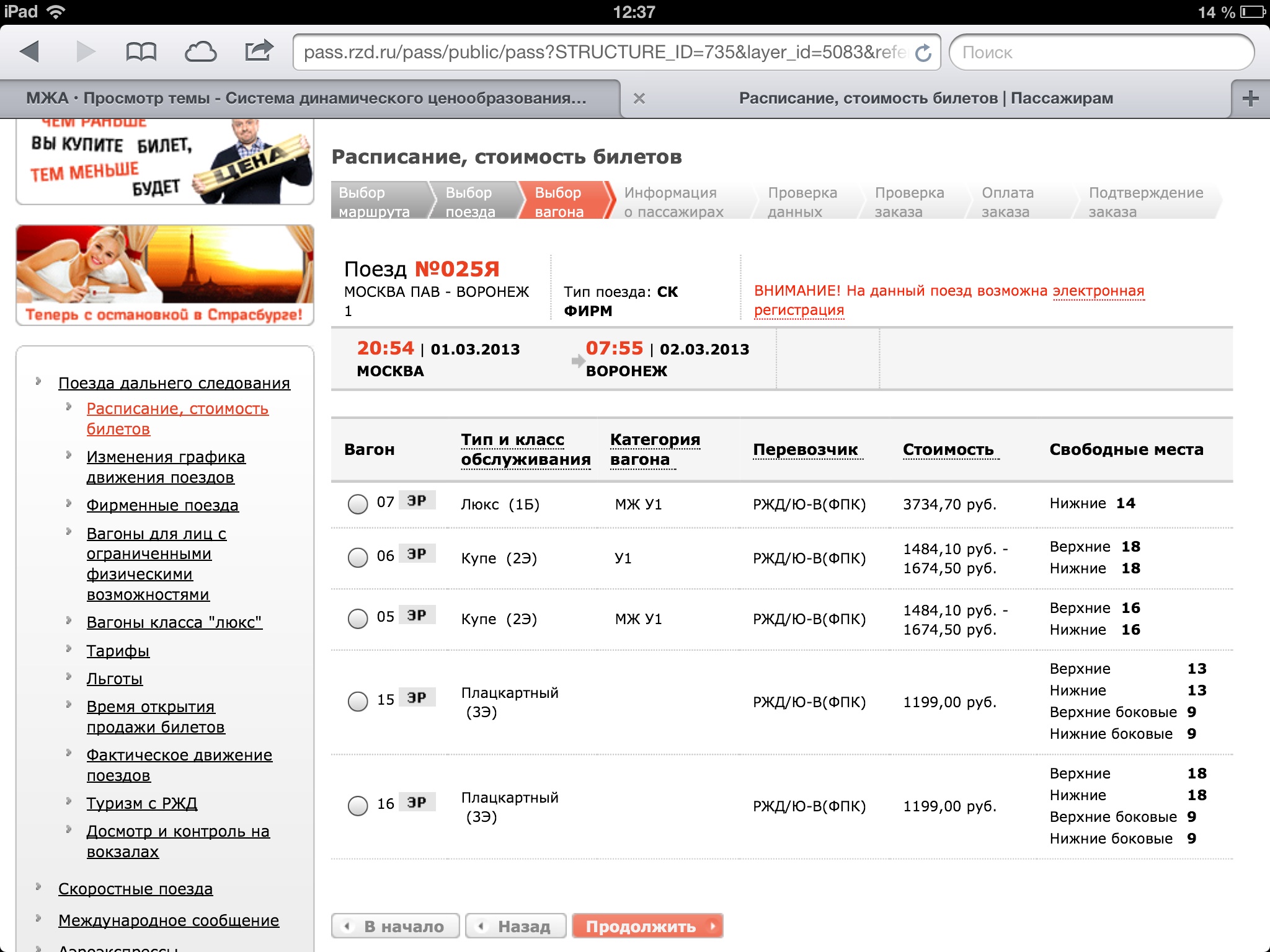This screenshot has width=1270, height=952.
Task: Select wagon 06 Купе radio button
Action: coord(358,557)
